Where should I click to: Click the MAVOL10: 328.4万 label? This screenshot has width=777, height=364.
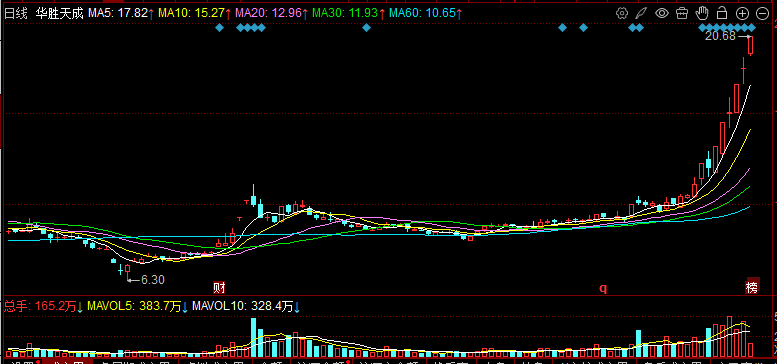pos(246,307)
